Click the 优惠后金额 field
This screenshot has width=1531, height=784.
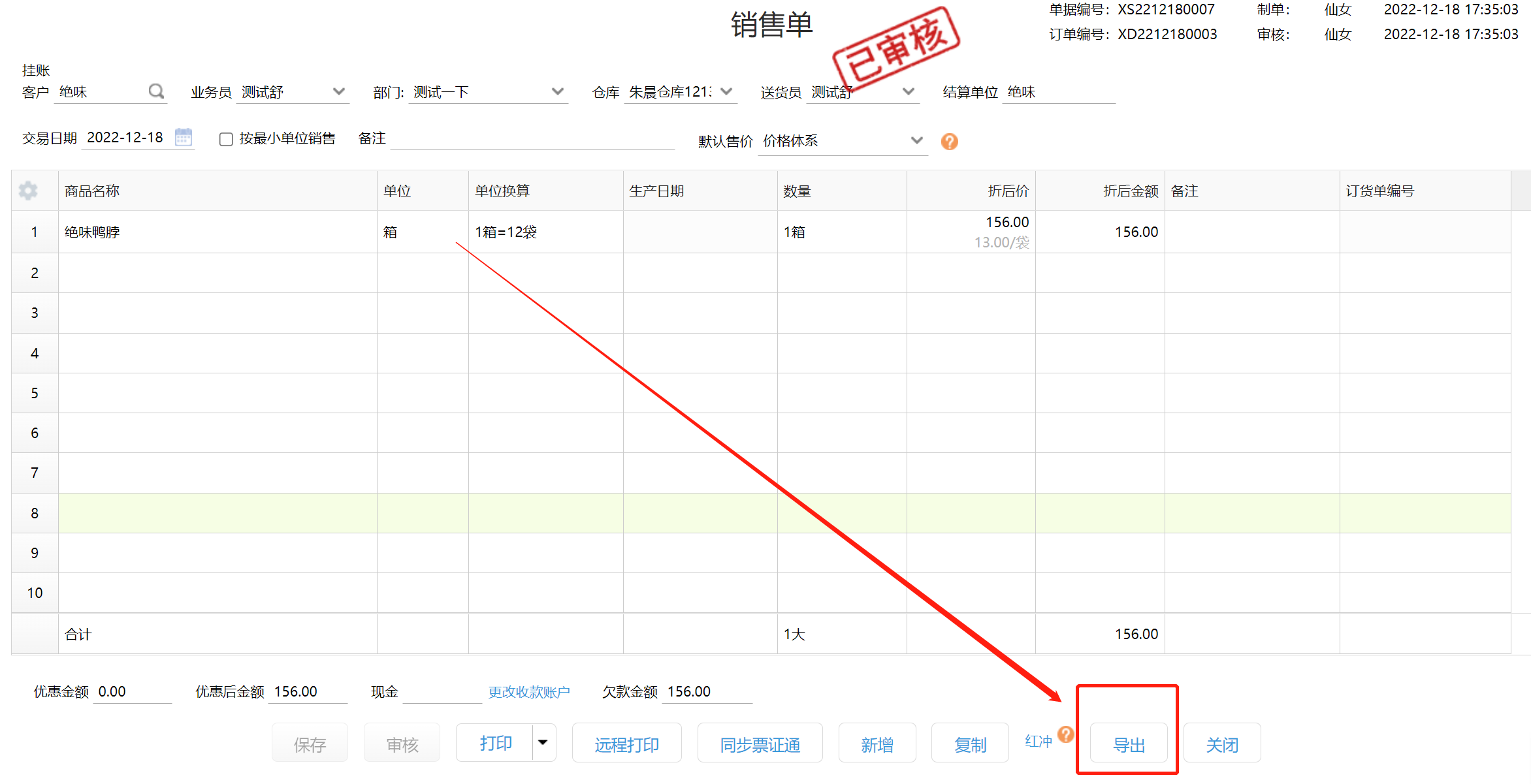pos(308,691)
